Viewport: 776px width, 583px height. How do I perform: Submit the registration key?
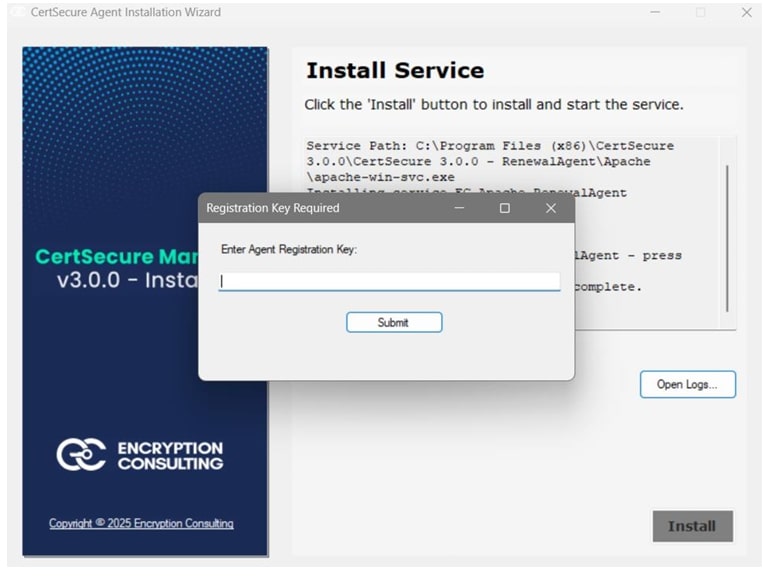point(394,322)
